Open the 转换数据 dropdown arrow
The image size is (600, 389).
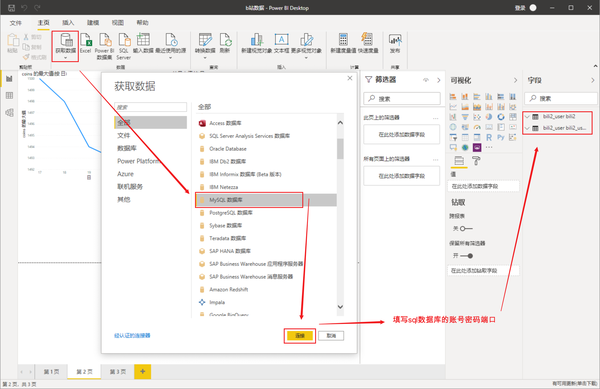click(205, 58)
